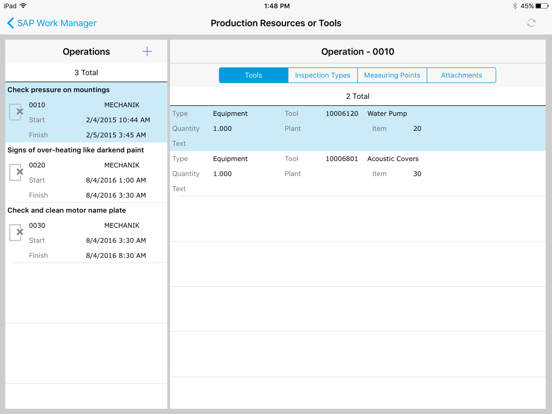Open the Inspection Types tab

[x=322, y=75]
